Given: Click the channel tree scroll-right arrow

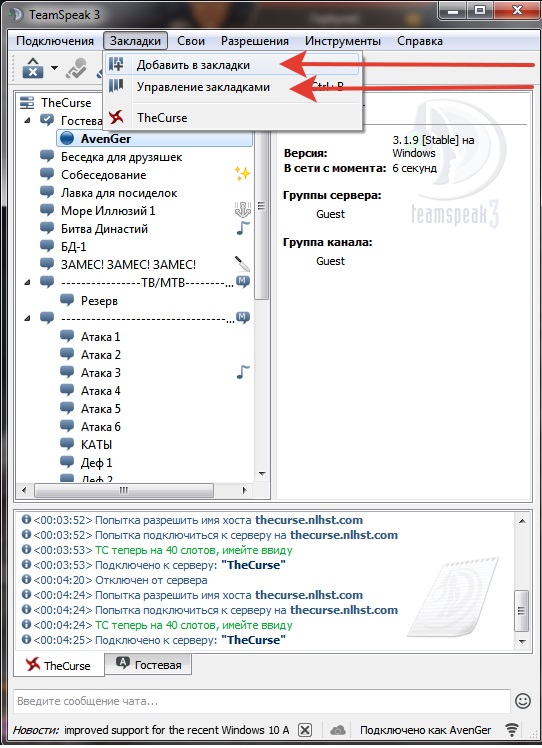Looking at the screenshot, I should pyautogui.click(x=244, y=490).
